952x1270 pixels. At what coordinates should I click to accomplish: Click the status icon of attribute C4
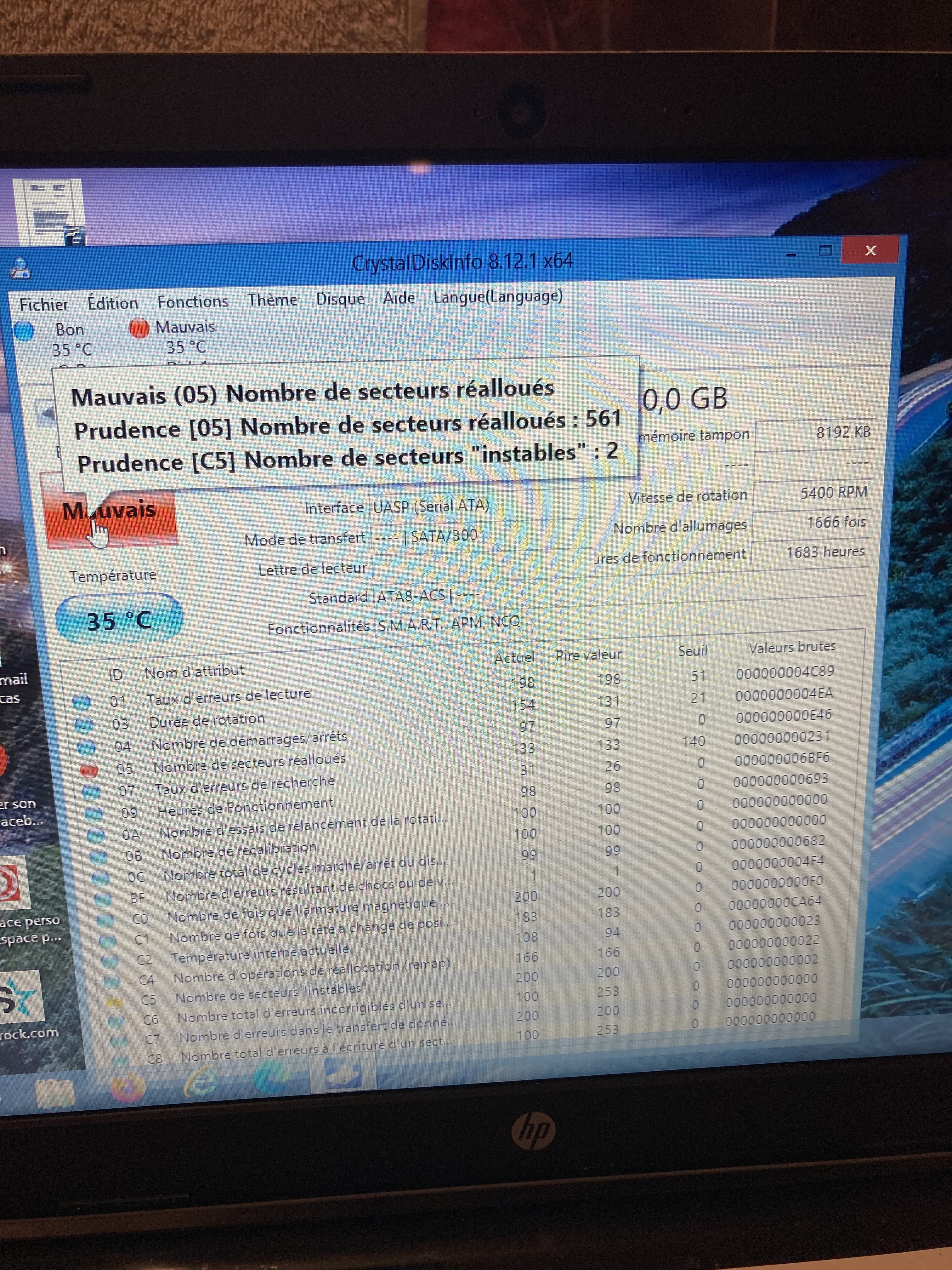112,981
